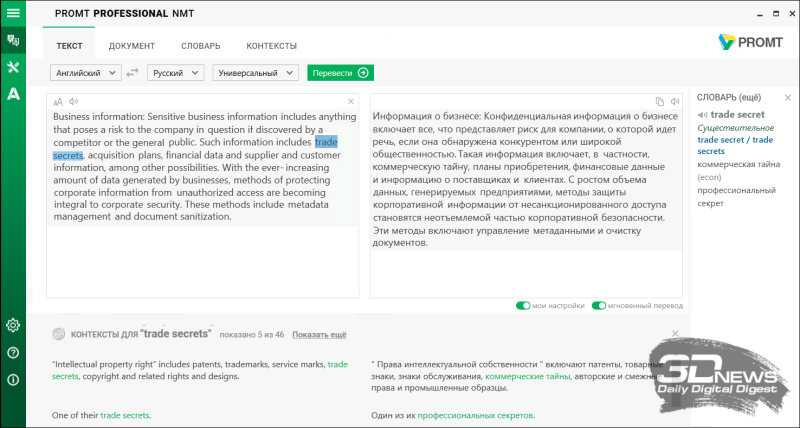Toggle the 'мои настройки' switch
This screenshot has height=428, width=800.
523,305
